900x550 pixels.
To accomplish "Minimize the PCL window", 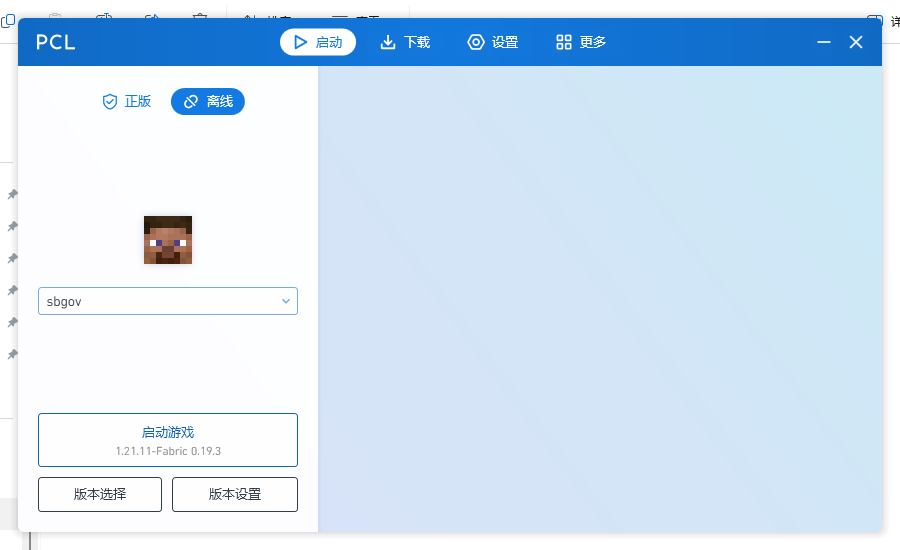I will [x=824, y=42].
